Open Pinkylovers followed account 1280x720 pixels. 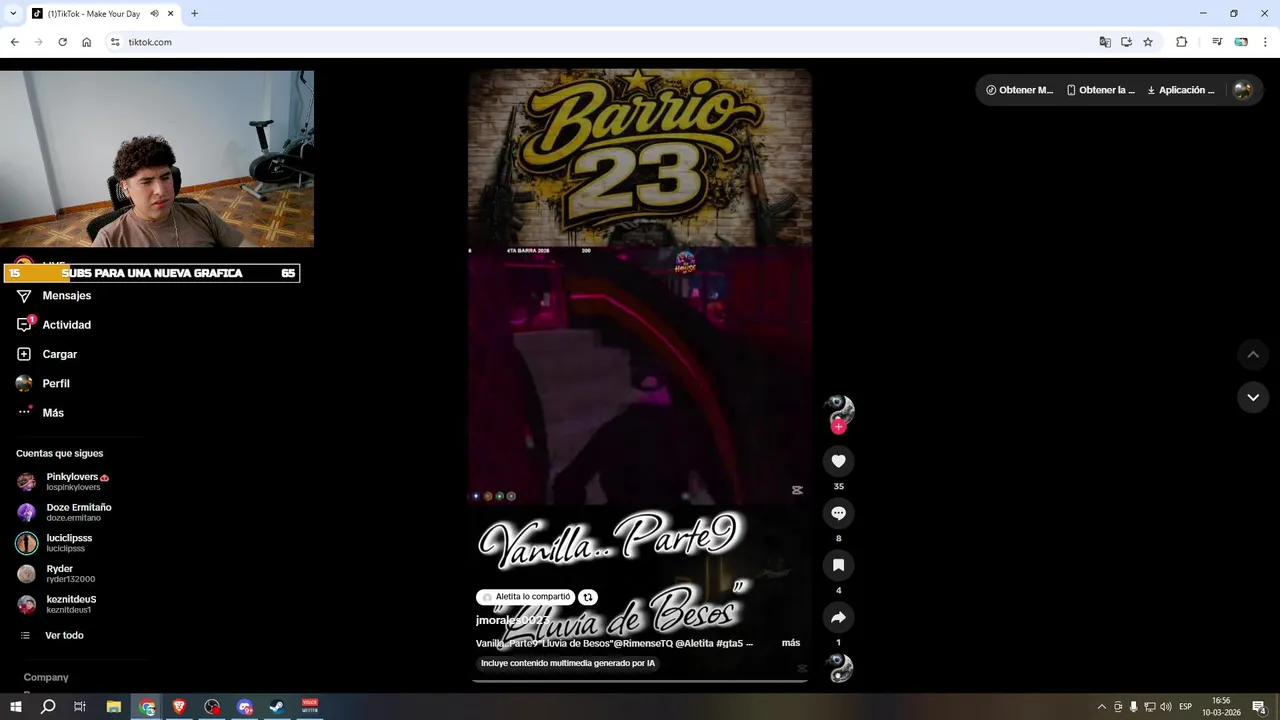point(63,482)
